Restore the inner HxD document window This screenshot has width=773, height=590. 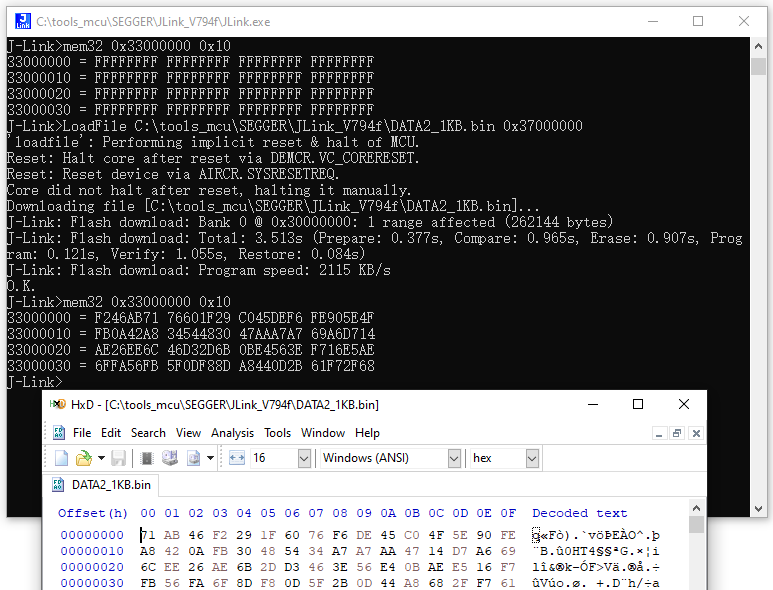click(x=677, y=433)
